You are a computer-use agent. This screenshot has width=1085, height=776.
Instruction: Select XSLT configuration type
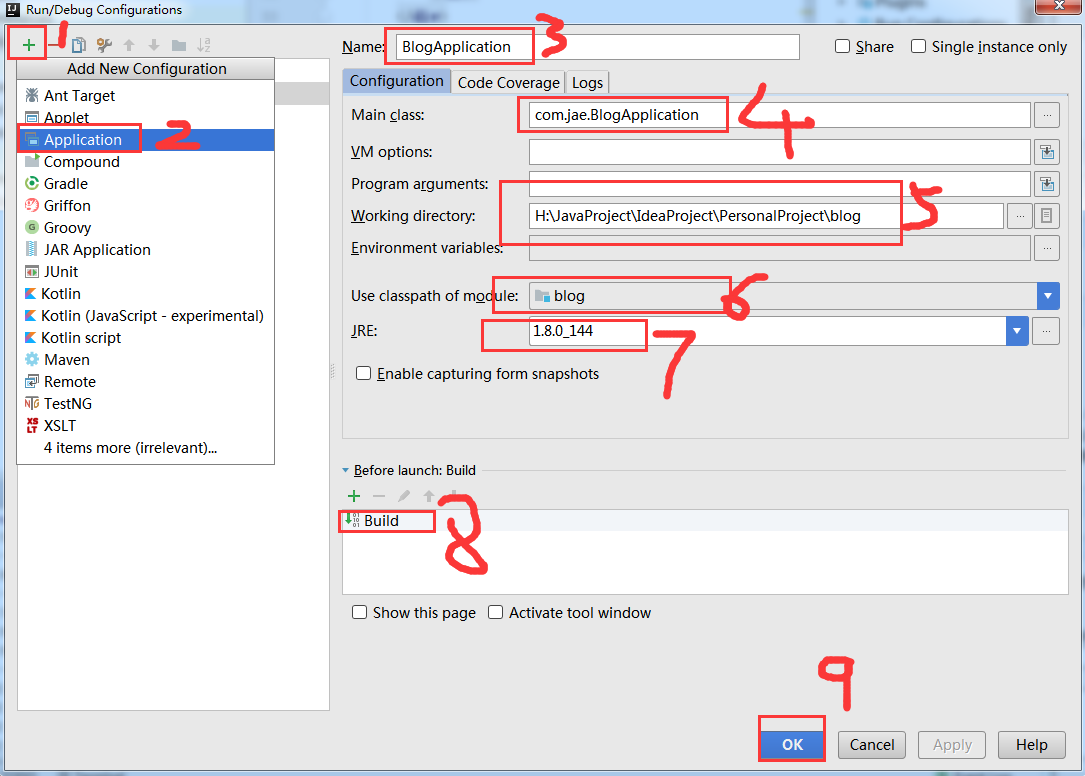(x=145, y=426)
